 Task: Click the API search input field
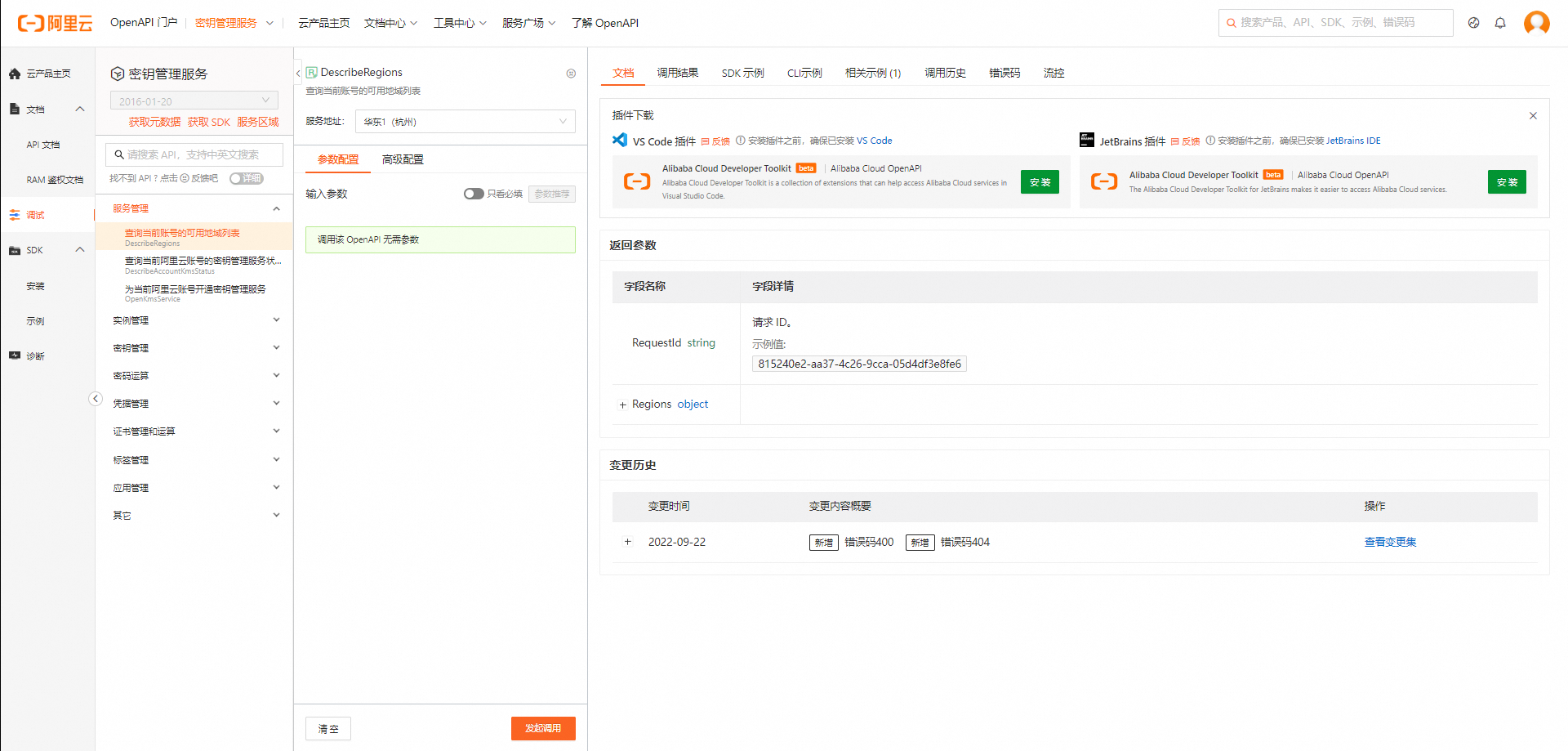tap(194, 154)
